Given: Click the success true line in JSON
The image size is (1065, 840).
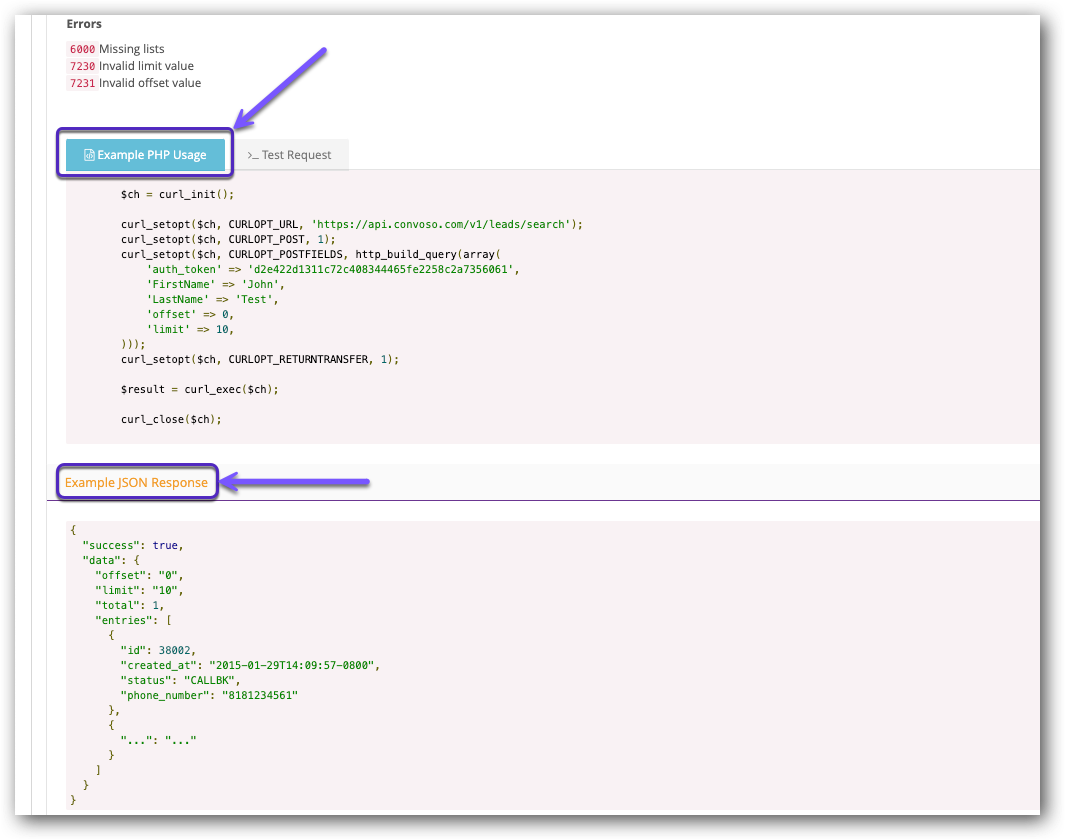Looking at the screenshot, I should tap(132, 545).
